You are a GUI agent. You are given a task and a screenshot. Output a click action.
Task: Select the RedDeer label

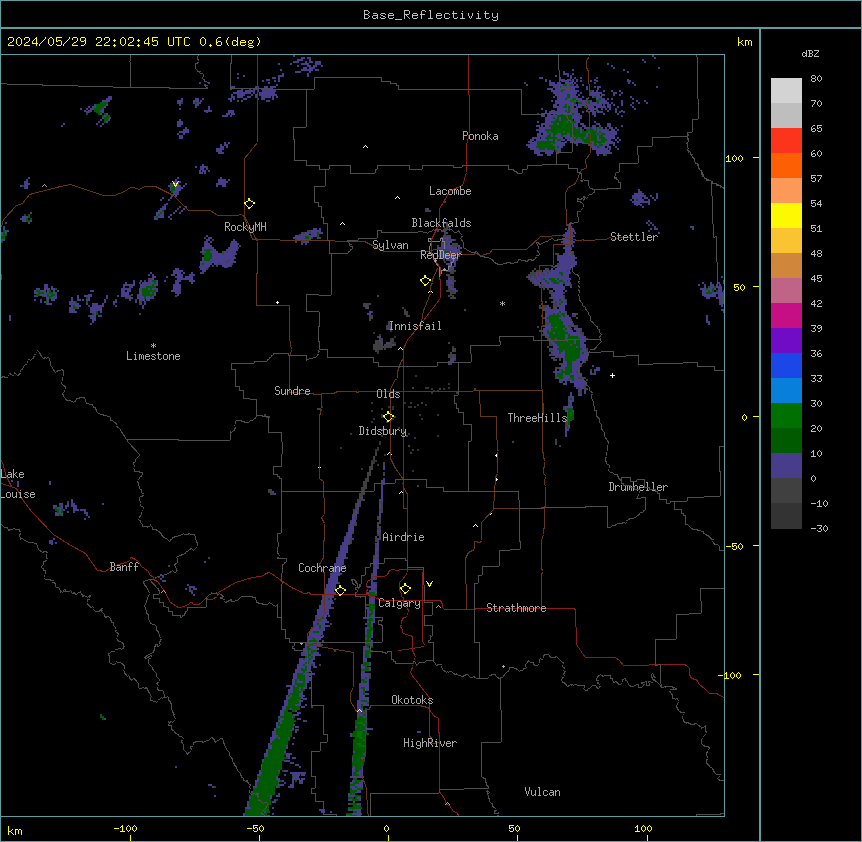coord(440,255)
